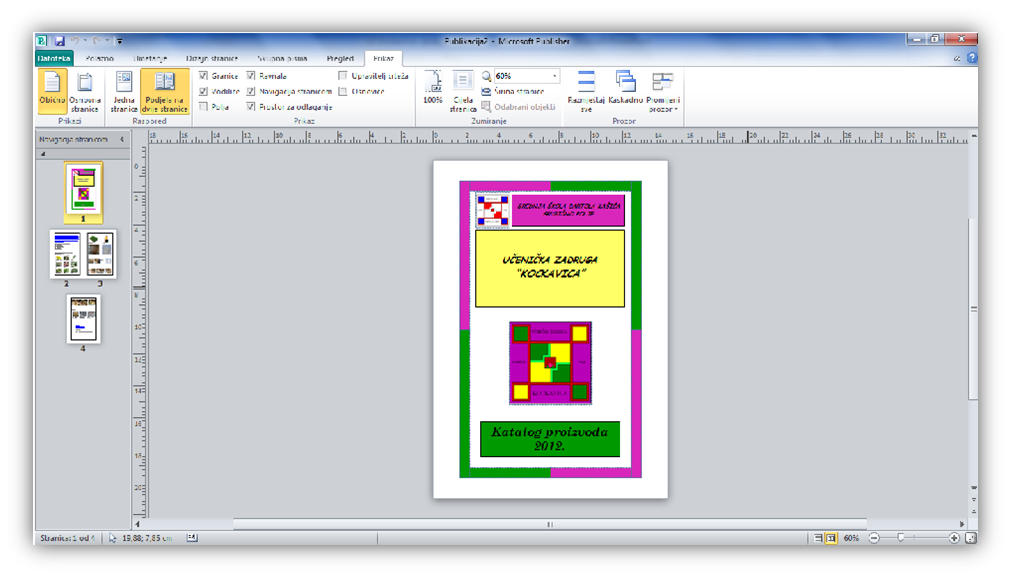
Task: Open the Promijeni prozor dropdown
Action: [x=663, y=91]
